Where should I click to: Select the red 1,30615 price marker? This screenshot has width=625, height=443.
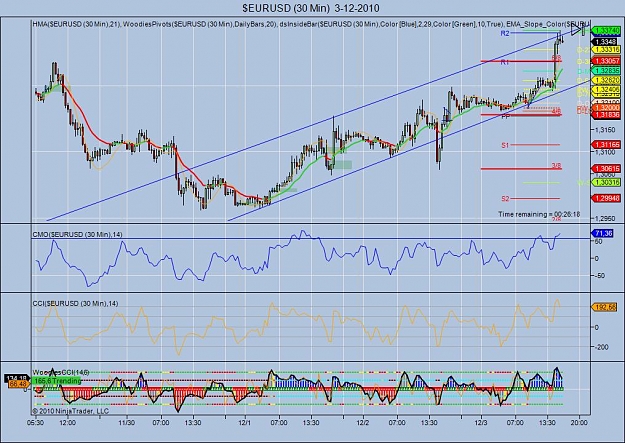tap(606, 169)
